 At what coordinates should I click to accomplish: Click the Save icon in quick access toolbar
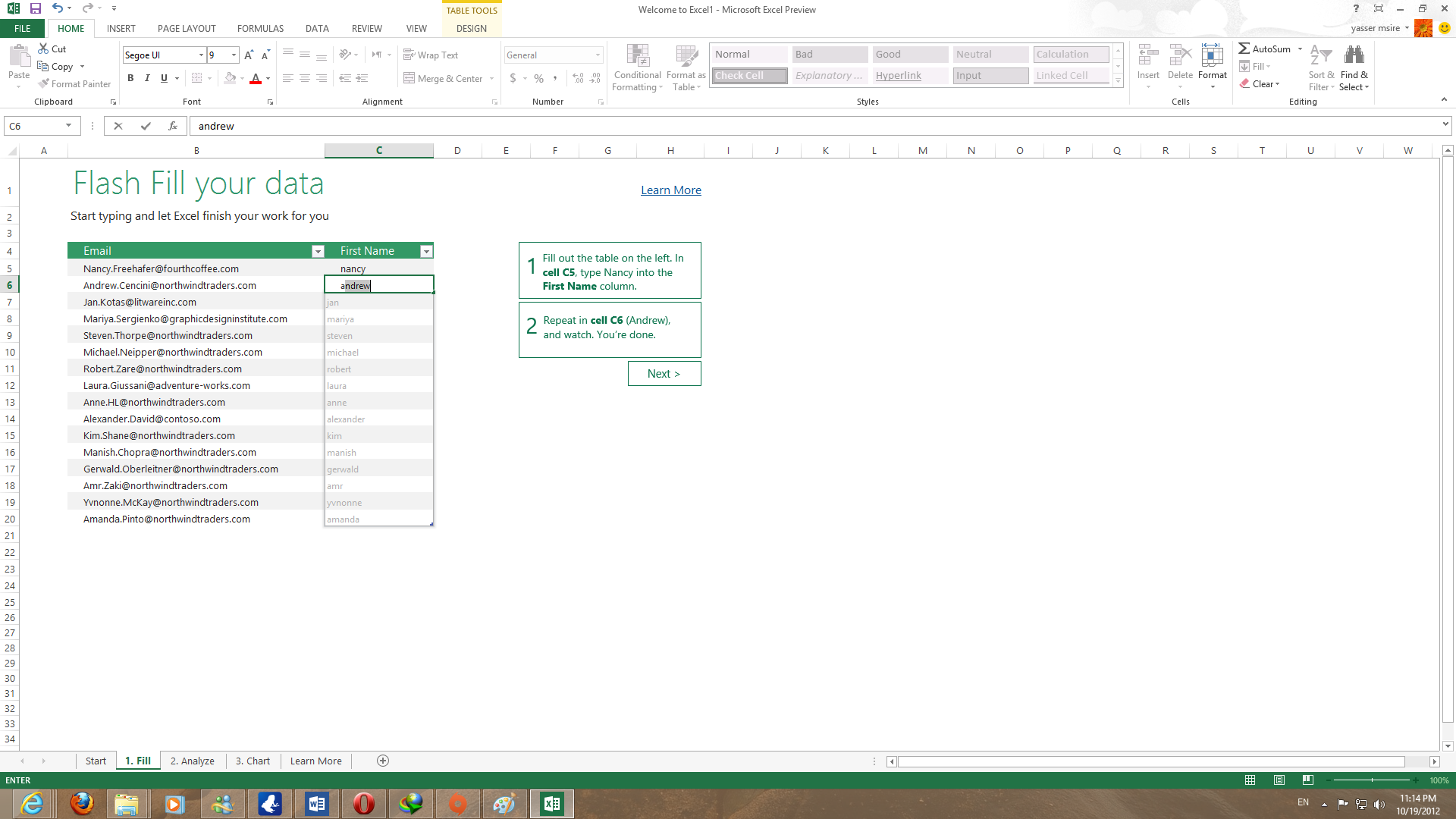point(35,8)
